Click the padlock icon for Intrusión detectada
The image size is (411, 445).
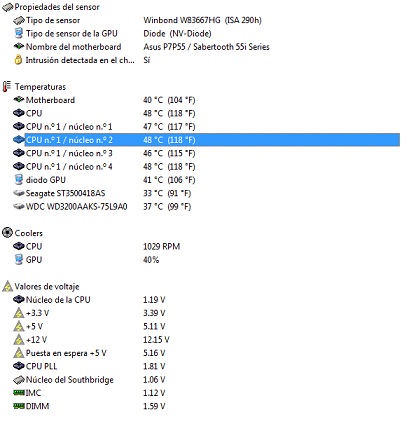(19, 60)
